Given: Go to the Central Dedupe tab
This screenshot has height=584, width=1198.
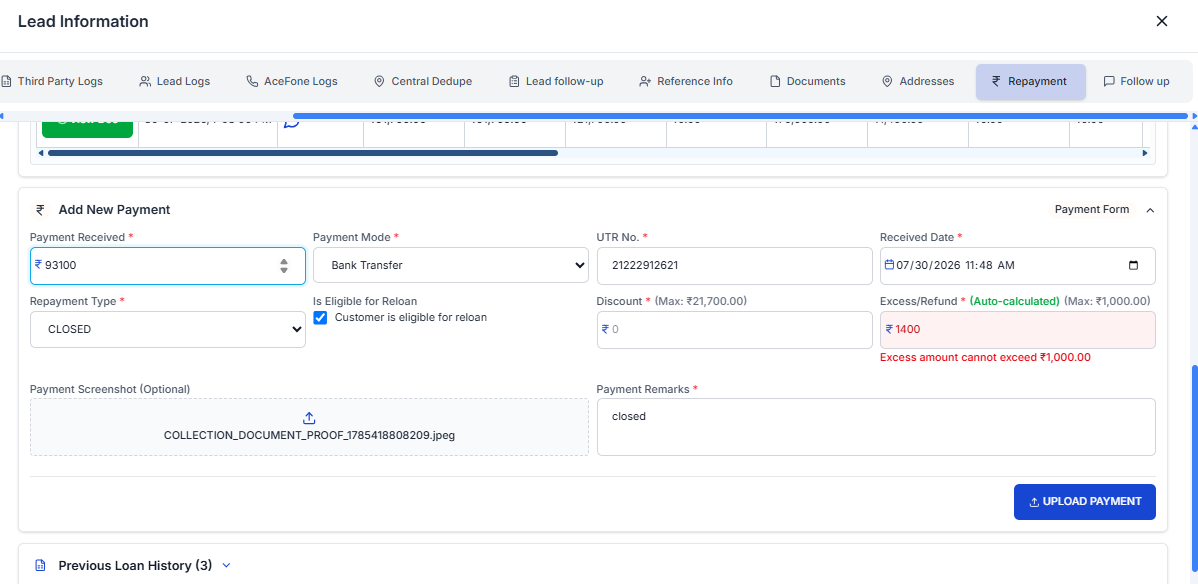Looking at the screenshot, I should (x=423, y=81).
